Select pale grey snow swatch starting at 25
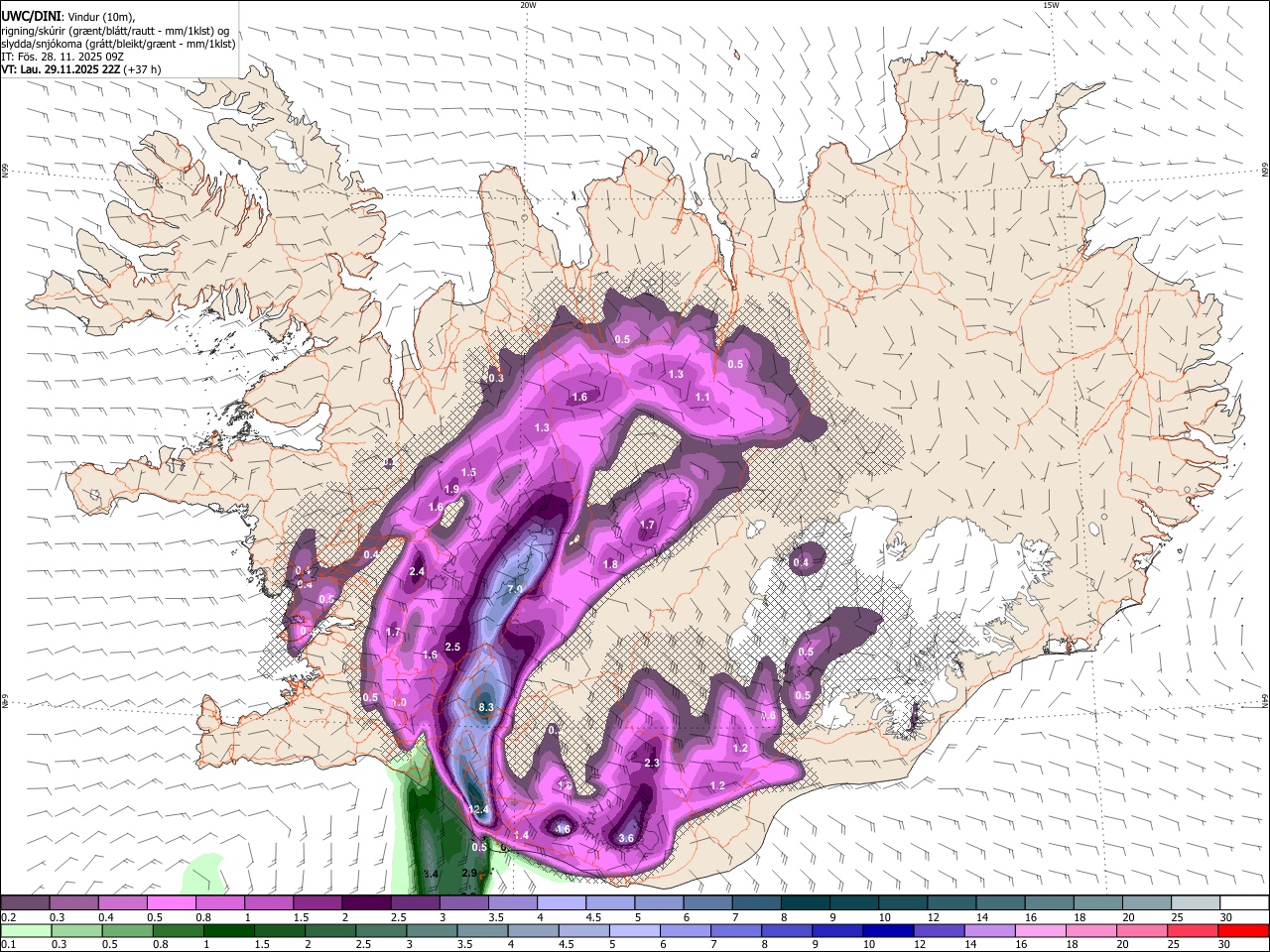 coord(1196,902)
